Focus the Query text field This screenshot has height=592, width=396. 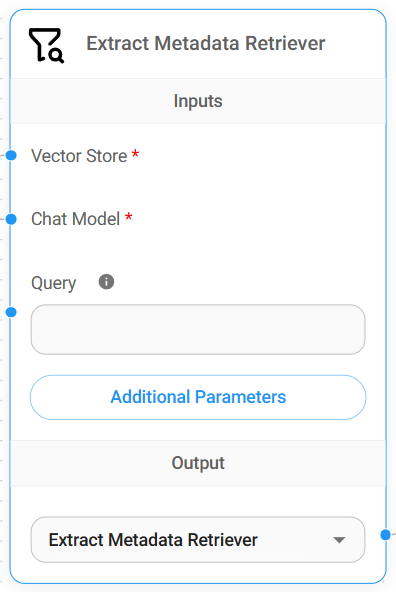(198, 330)
